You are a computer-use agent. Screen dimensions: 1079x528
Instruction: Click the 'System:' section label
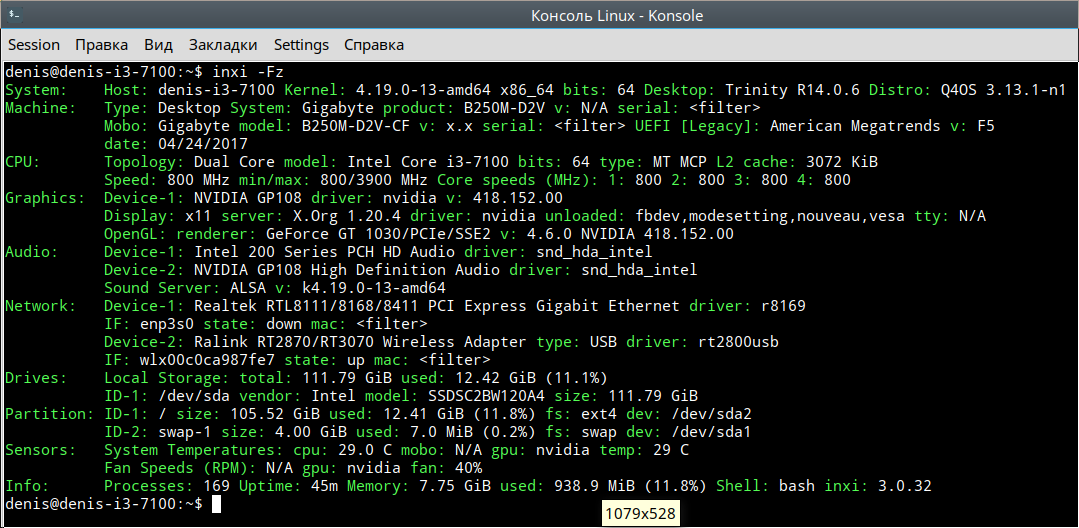point(36,89)
